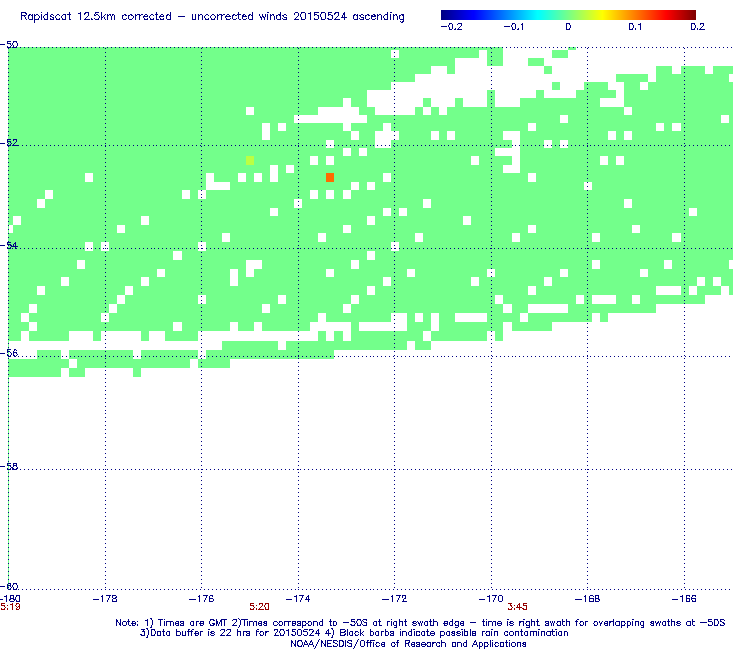
Task: Click the '-168' longitude axis label
Action: coord(588,599)
